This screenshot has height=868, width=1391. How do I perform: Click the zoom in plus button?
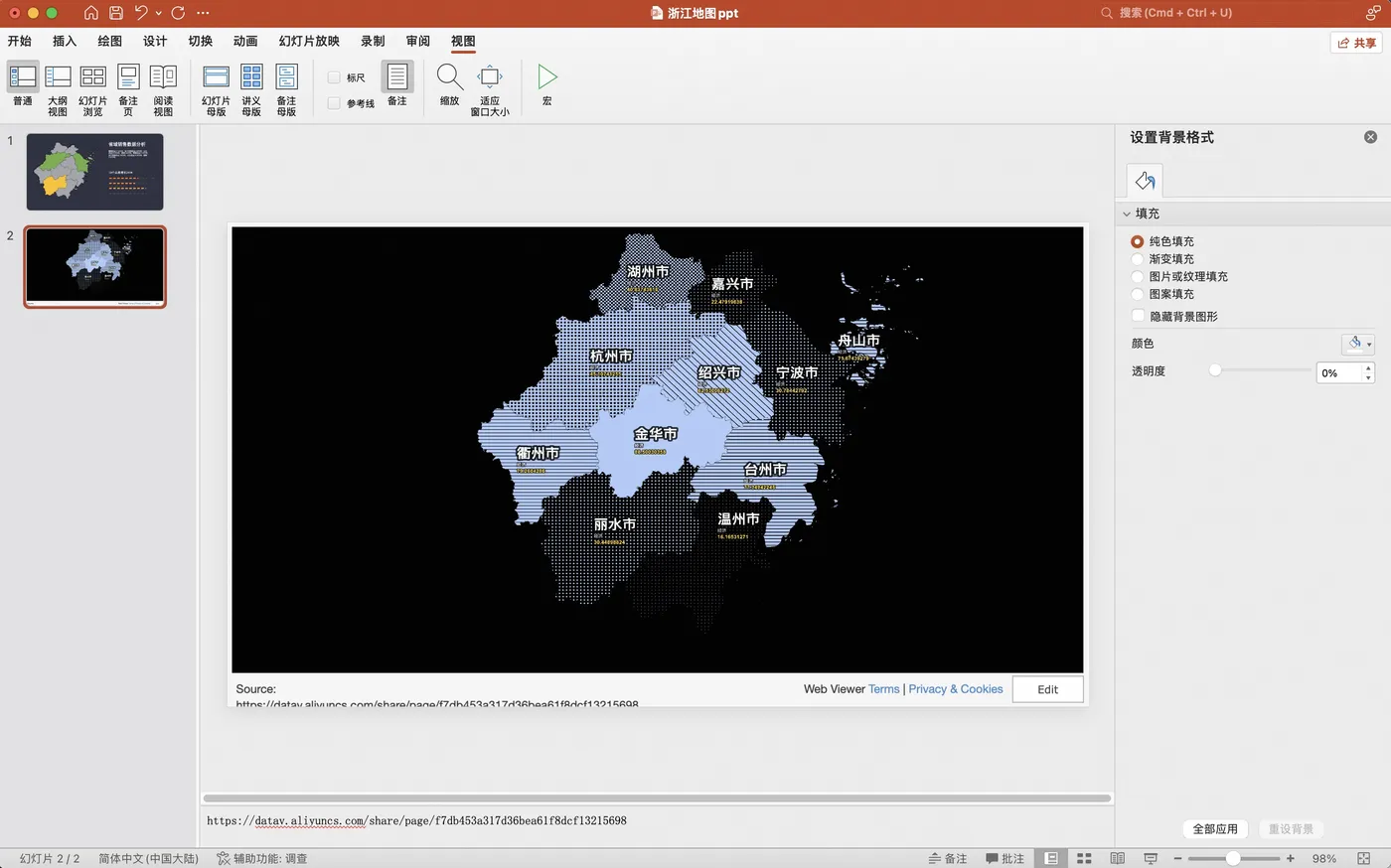pos(1290,858)
